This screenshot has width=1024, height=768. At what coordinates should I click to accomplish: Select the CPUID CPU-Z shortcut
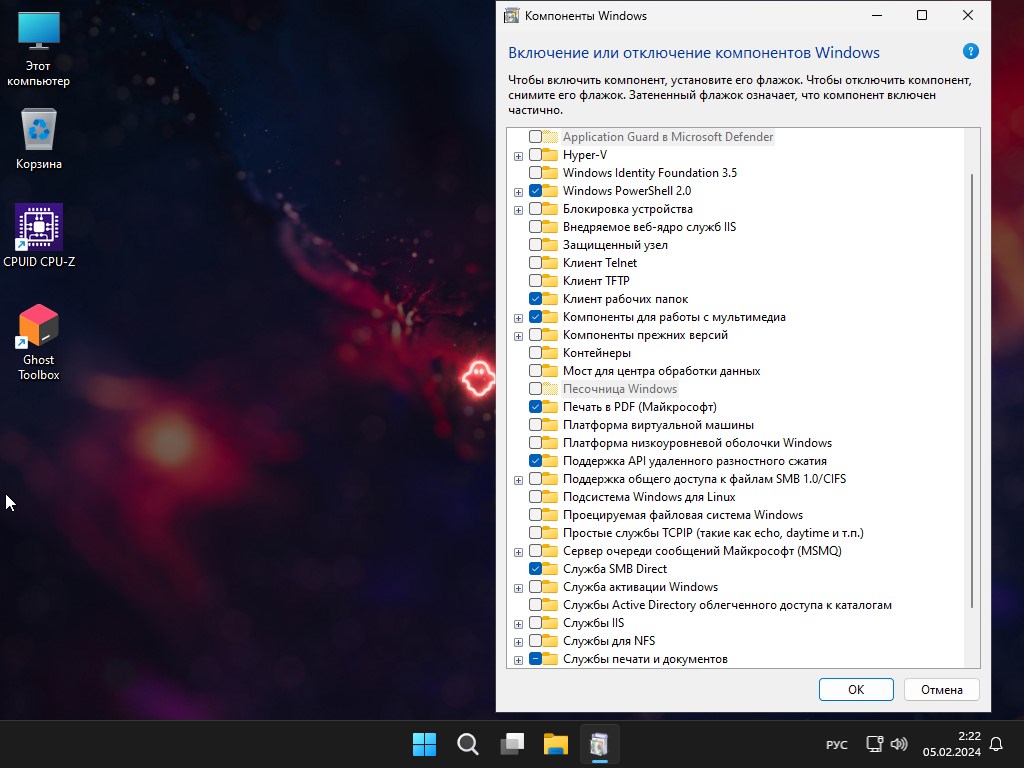[x=39, y=236]
